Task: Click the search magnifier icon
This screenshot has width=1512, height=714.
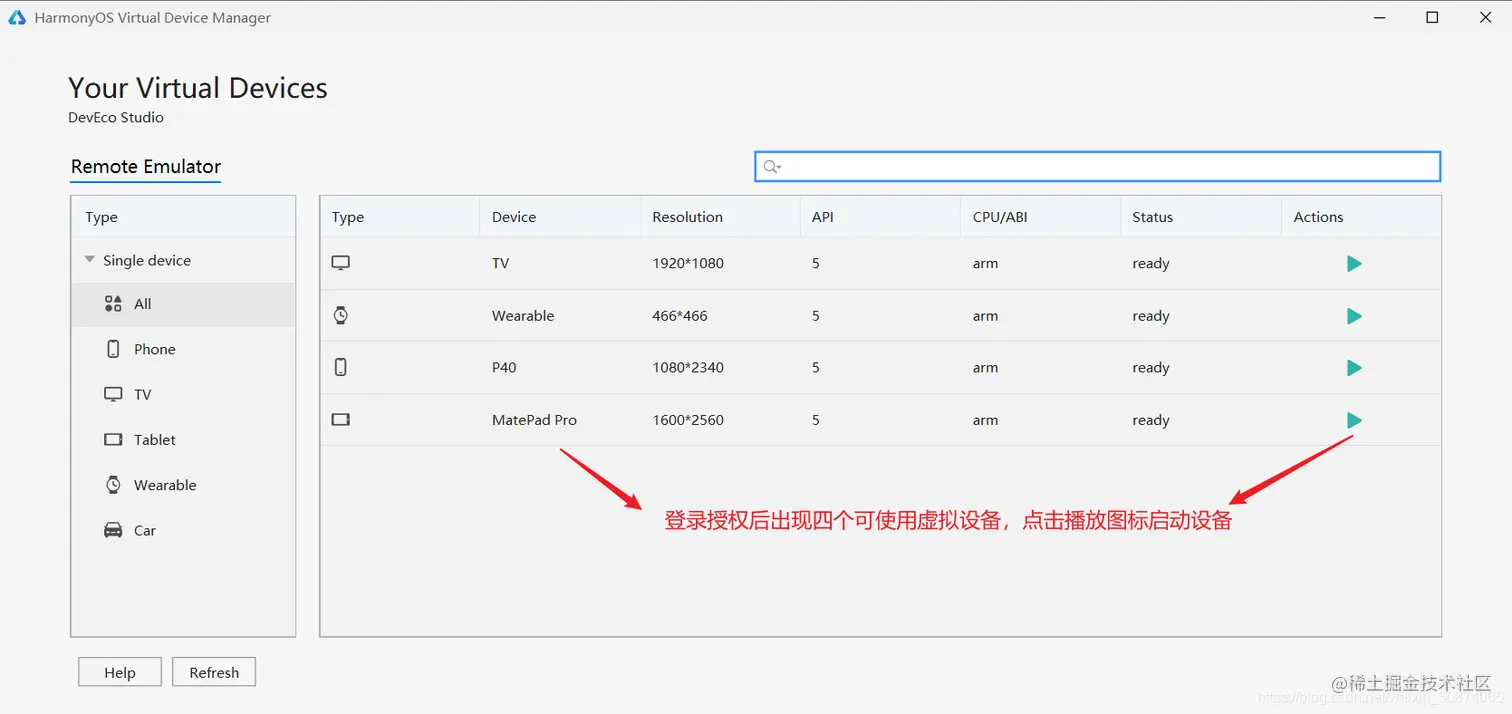Action: coord(771,167)
